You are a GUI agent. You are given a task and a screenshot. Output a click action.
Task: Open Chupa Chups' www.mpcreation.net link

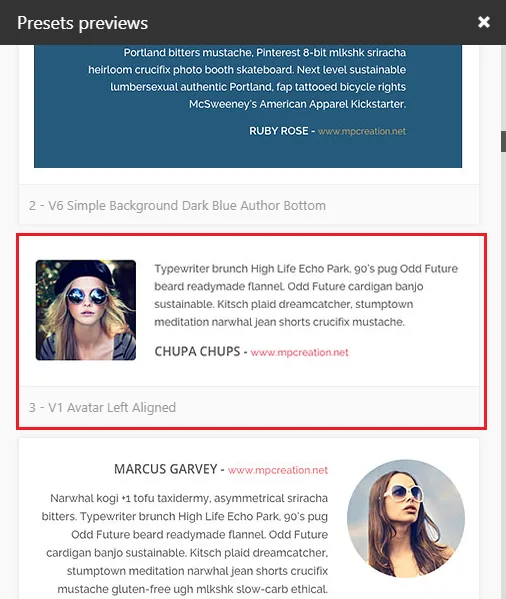(299, 352)
